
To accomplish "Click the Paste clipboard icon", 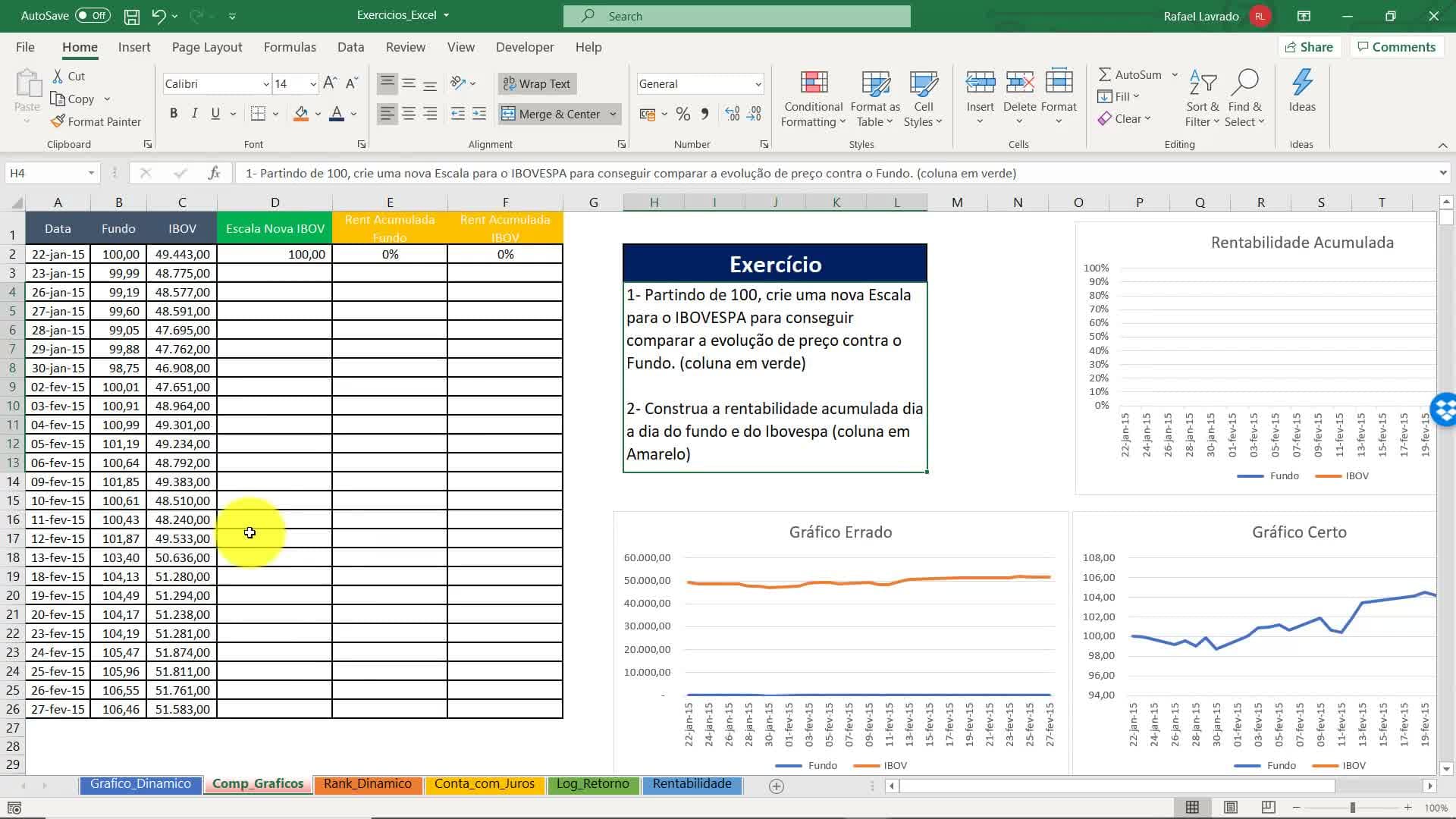I will click(28, 83).
